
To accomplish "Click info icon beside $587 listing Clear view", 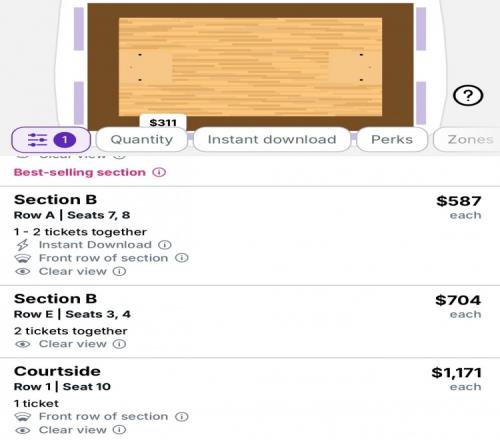I will click(119, 271).
